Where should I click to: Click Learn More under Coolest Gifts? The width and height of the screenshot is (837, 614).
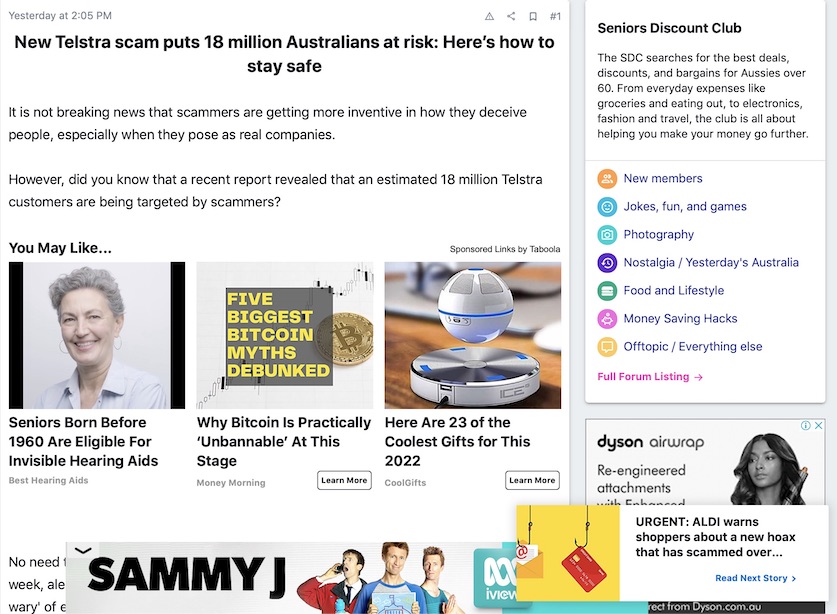click(532, 480)
